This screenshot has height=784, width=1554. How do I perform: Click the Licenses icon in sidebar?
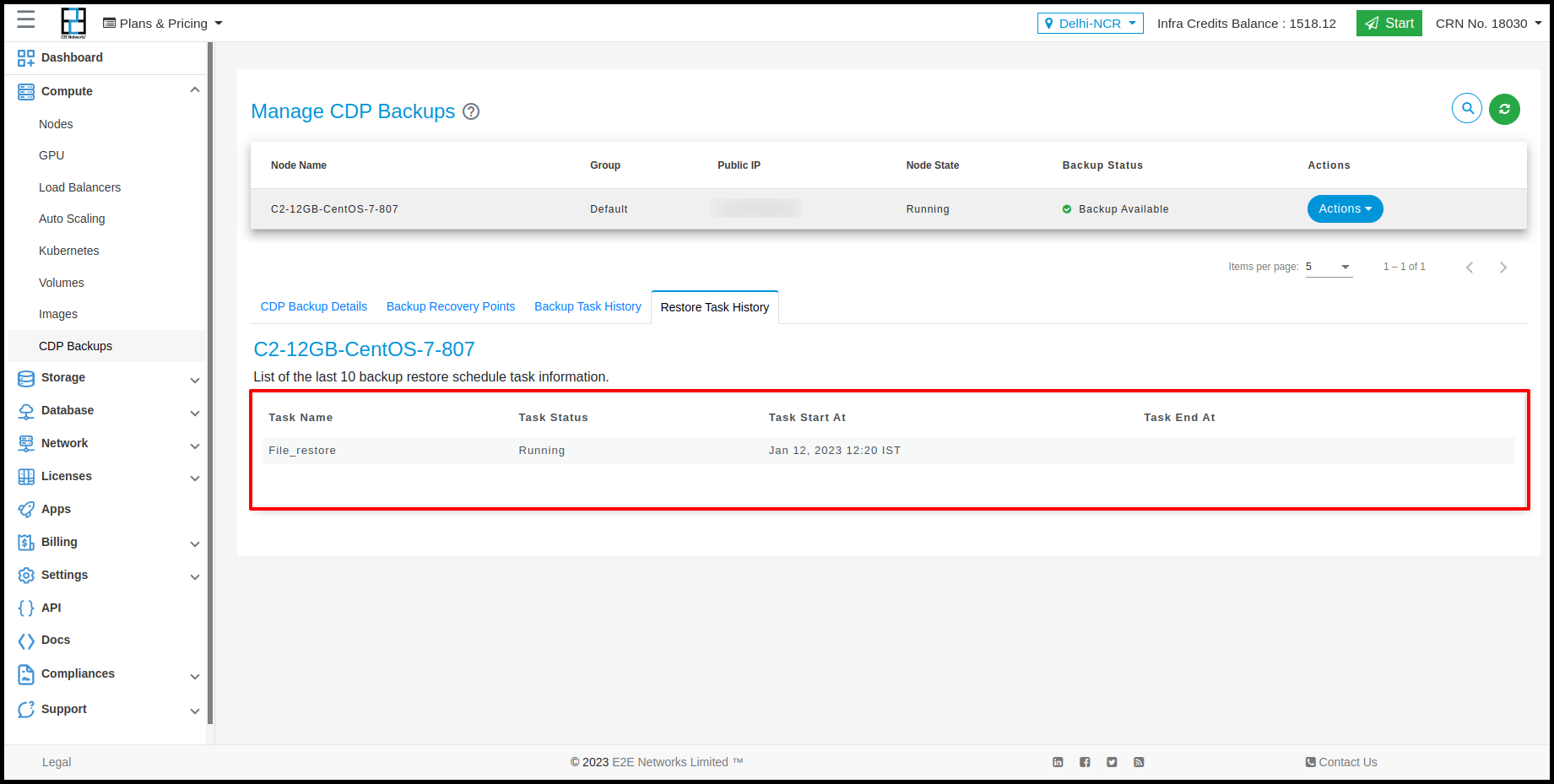point(26,477)
